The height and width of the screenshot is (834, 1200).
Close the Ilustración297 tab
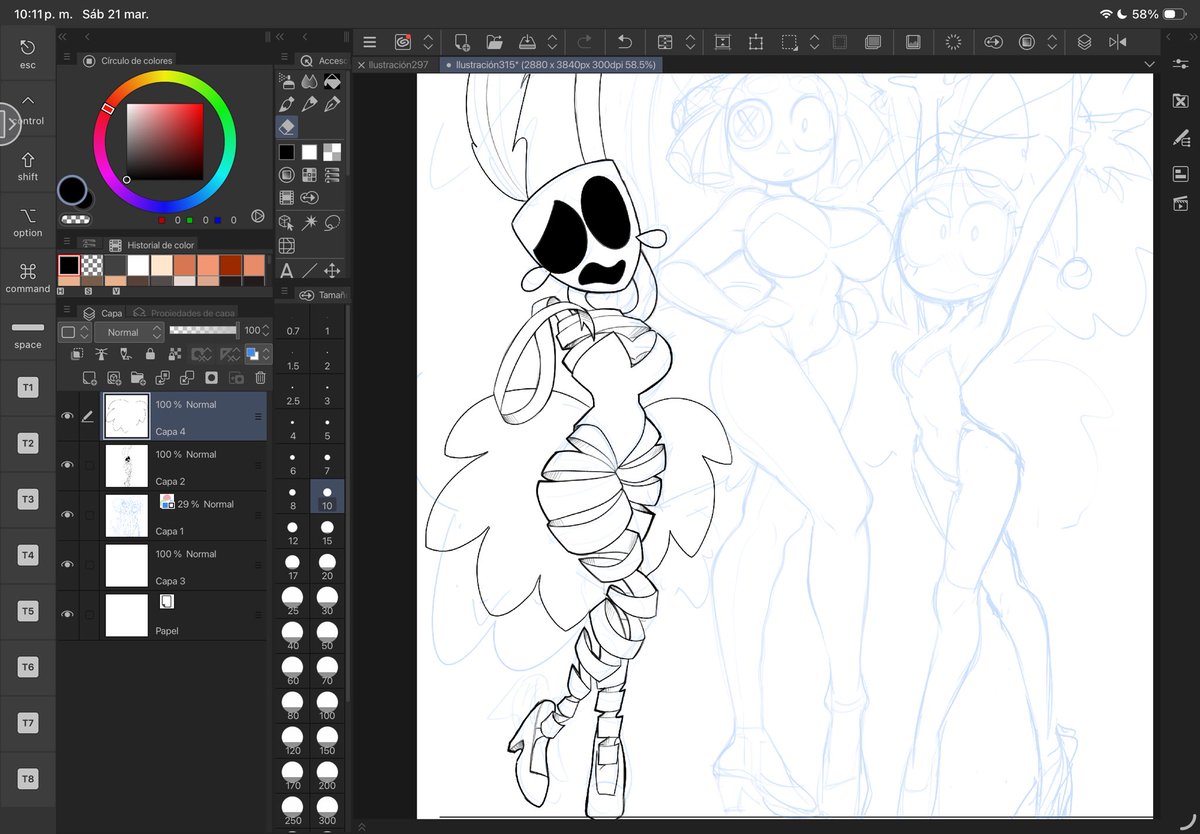(362, 64)
